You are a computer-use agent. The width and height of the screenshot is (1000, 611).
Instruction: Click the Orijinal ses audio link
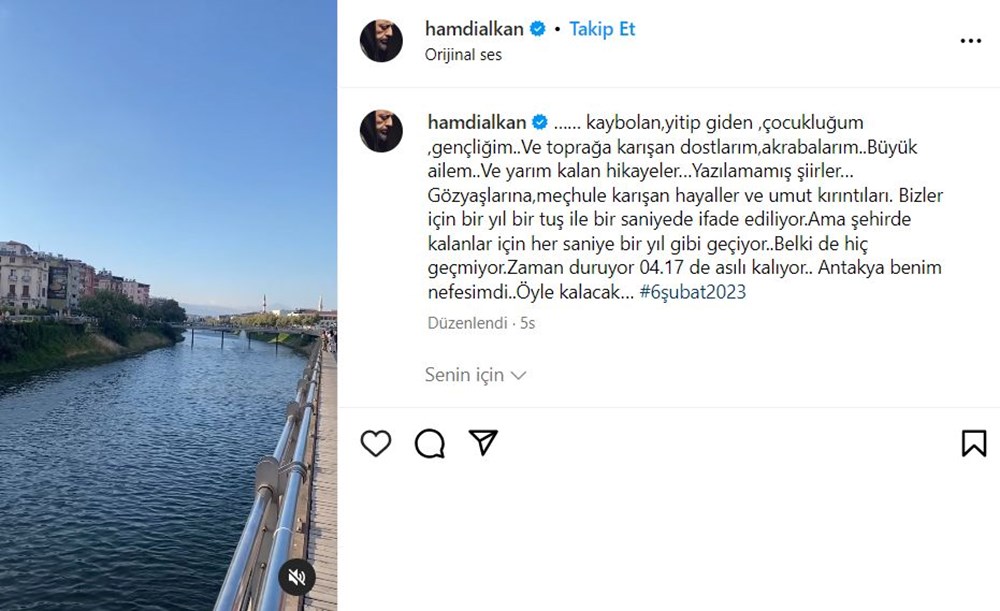pos(463,55)
